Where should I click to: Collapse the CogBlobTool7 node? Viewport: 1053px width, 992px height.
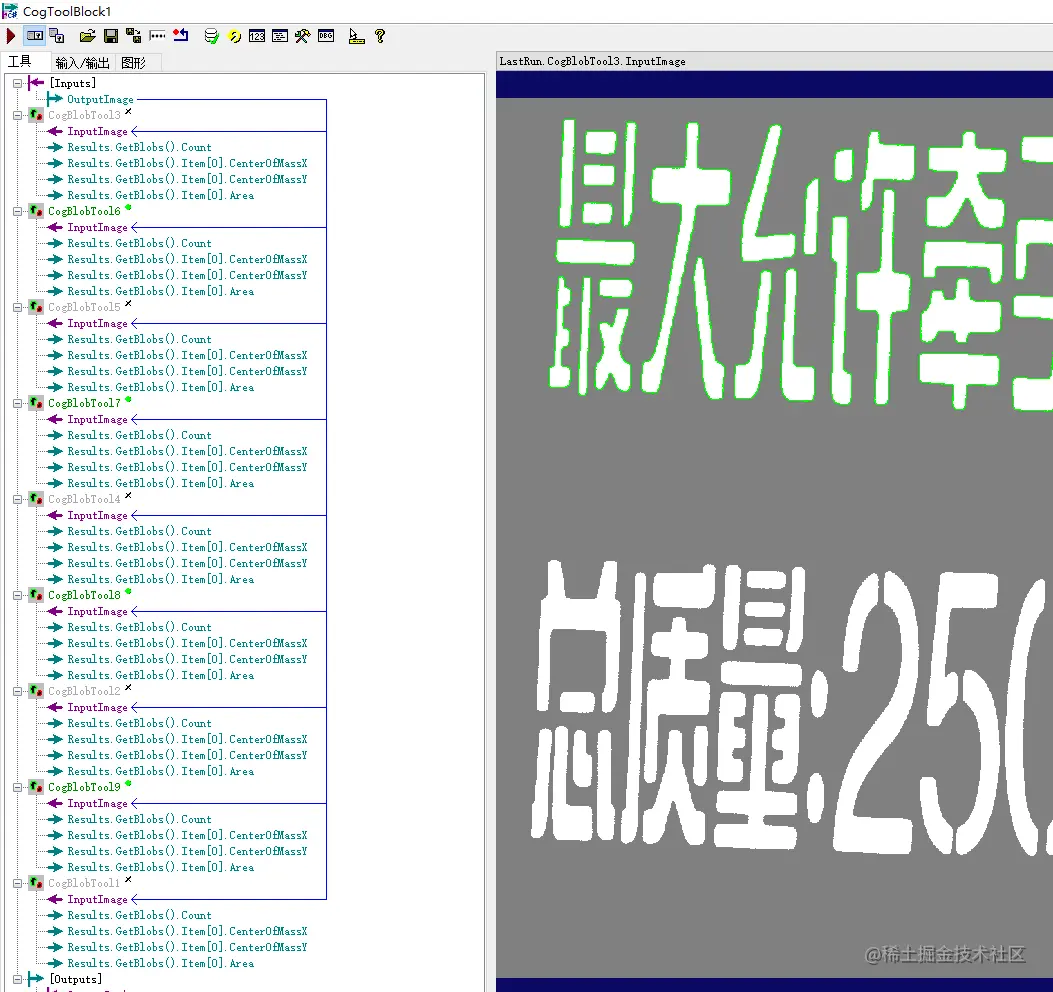click(17, 404)
